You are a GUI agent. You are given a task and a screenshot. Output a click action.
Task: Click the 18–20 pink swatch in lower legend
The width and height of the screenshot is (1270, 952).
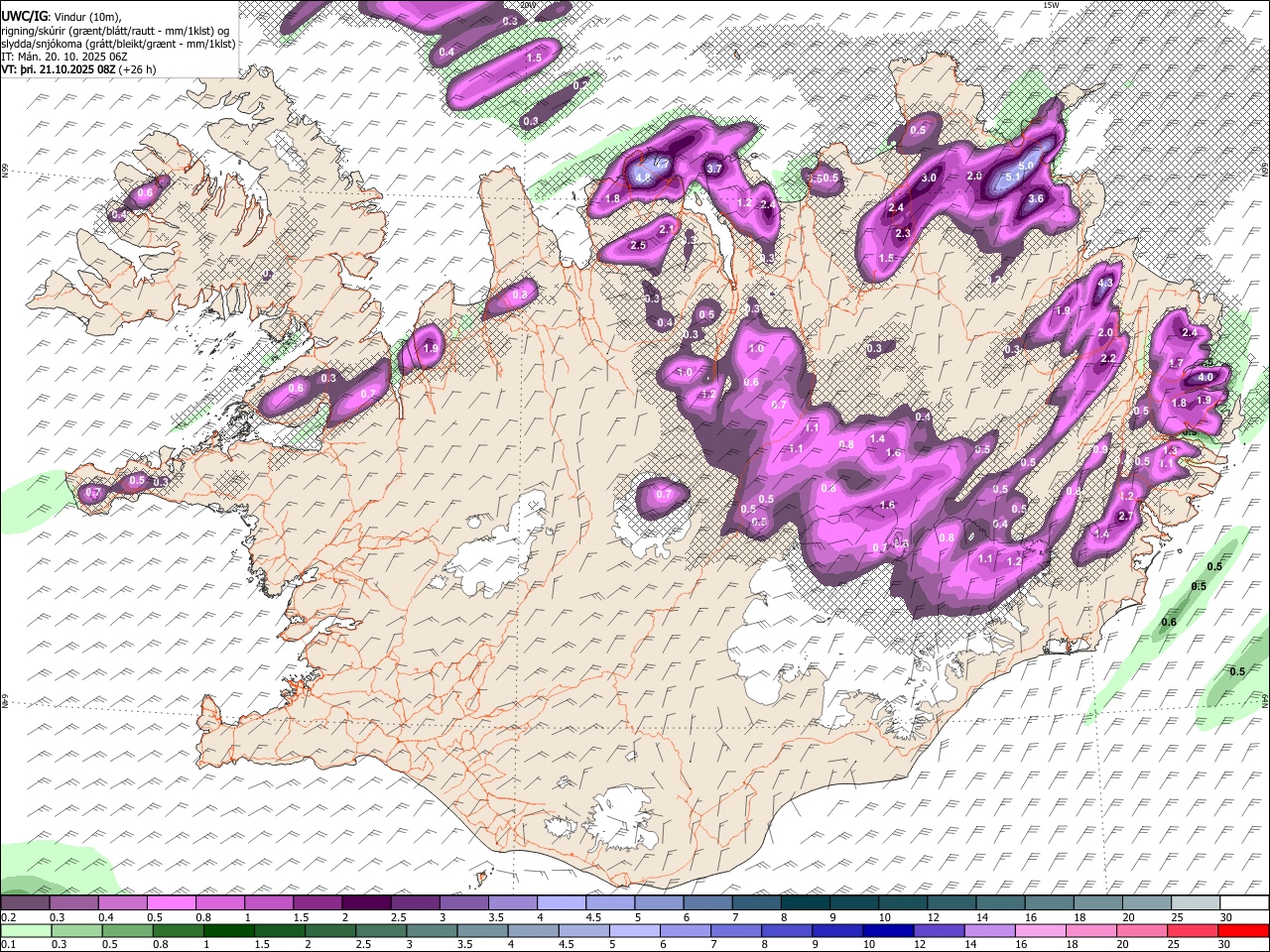tap(1092, 930)
